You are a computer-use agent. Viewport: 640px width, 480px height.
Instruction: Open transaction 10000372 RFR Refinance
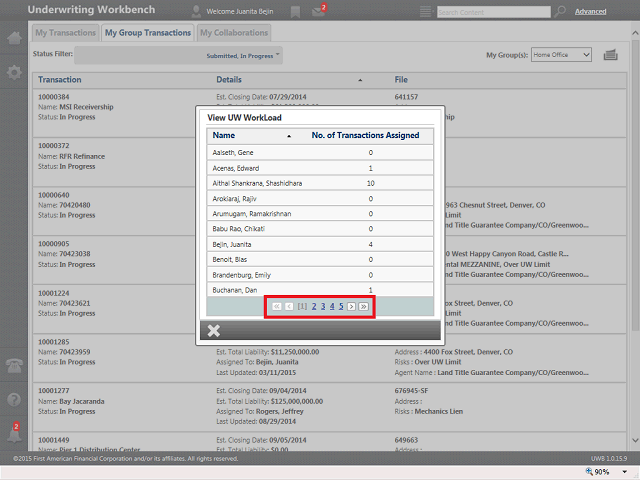tap(53, 146)
